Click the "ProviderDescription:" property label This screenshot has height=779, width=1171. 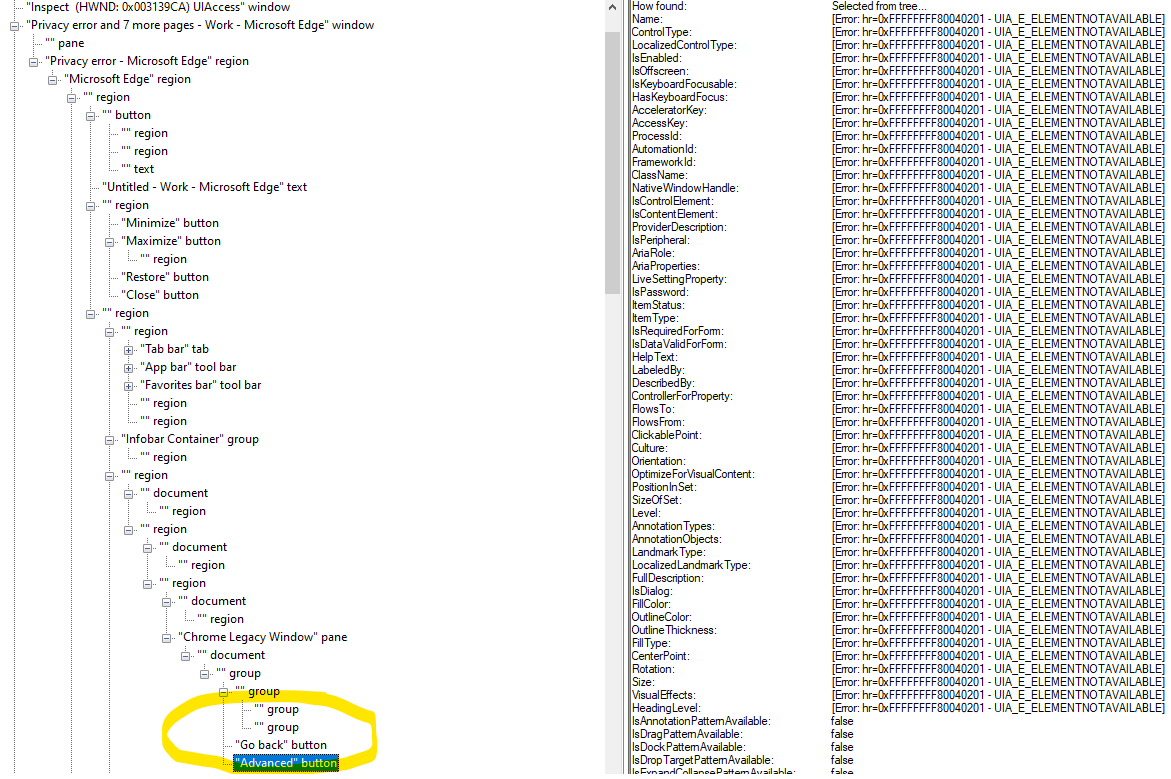tap(679, 227)
